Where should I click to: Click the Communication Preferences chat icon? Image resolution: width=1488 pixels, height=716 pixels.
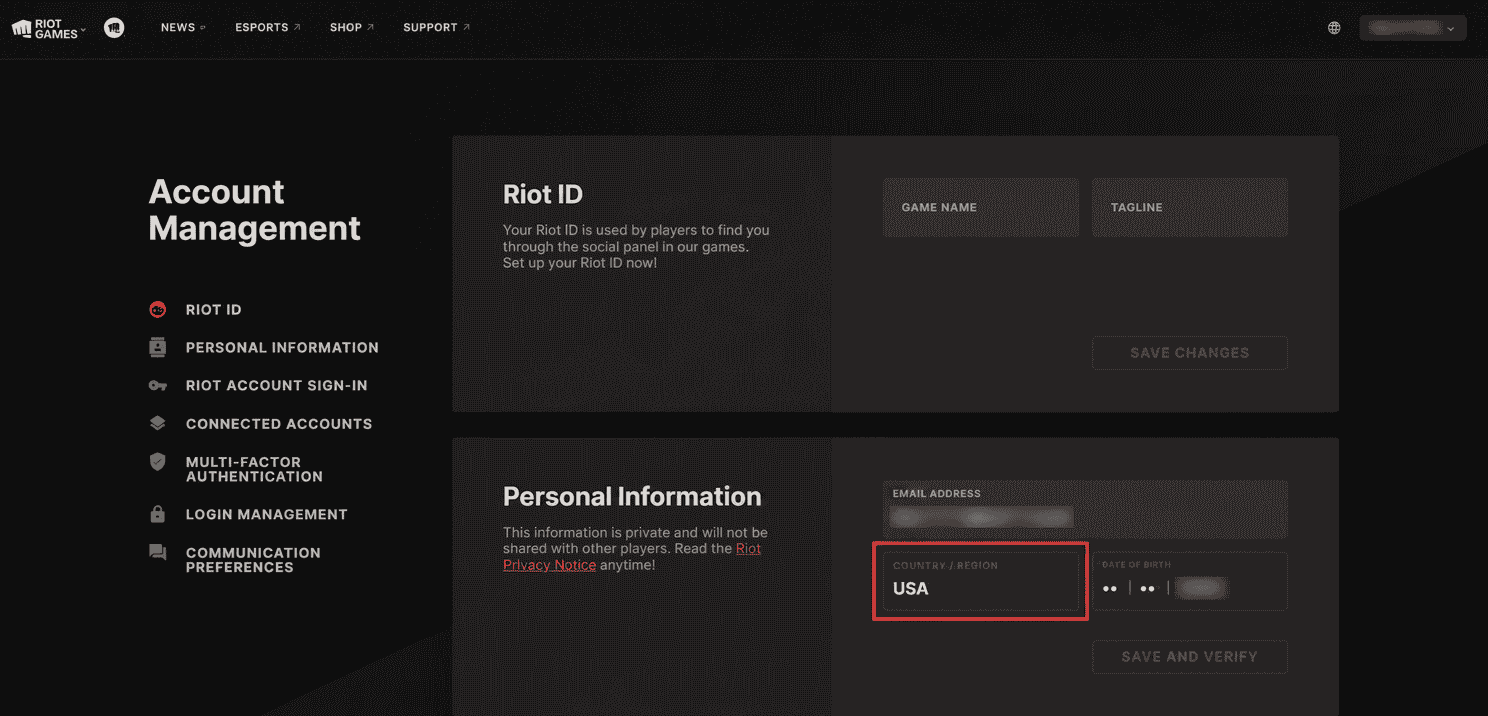tap(157, 553)
